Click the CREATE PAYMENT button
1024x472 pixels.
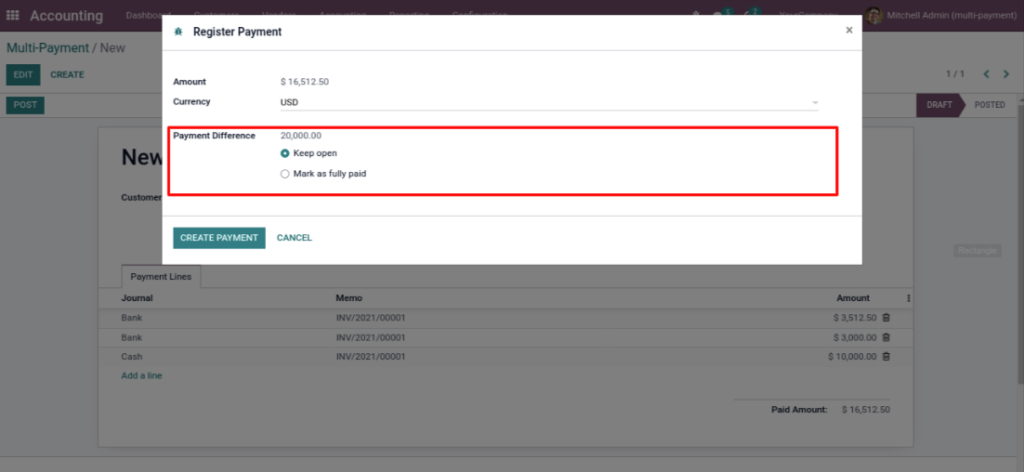(219, 238)
